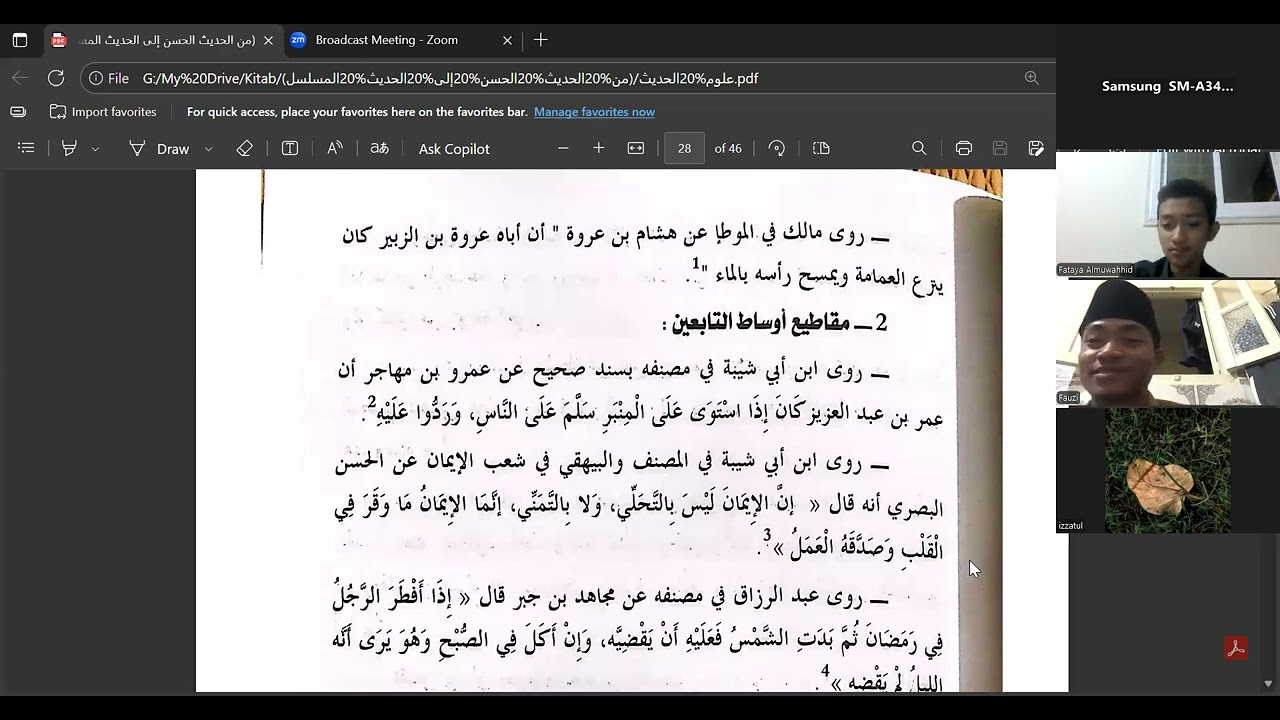1280x720 pixels.
Task: Click the scrollbar down arrow
Action: 1268,684
